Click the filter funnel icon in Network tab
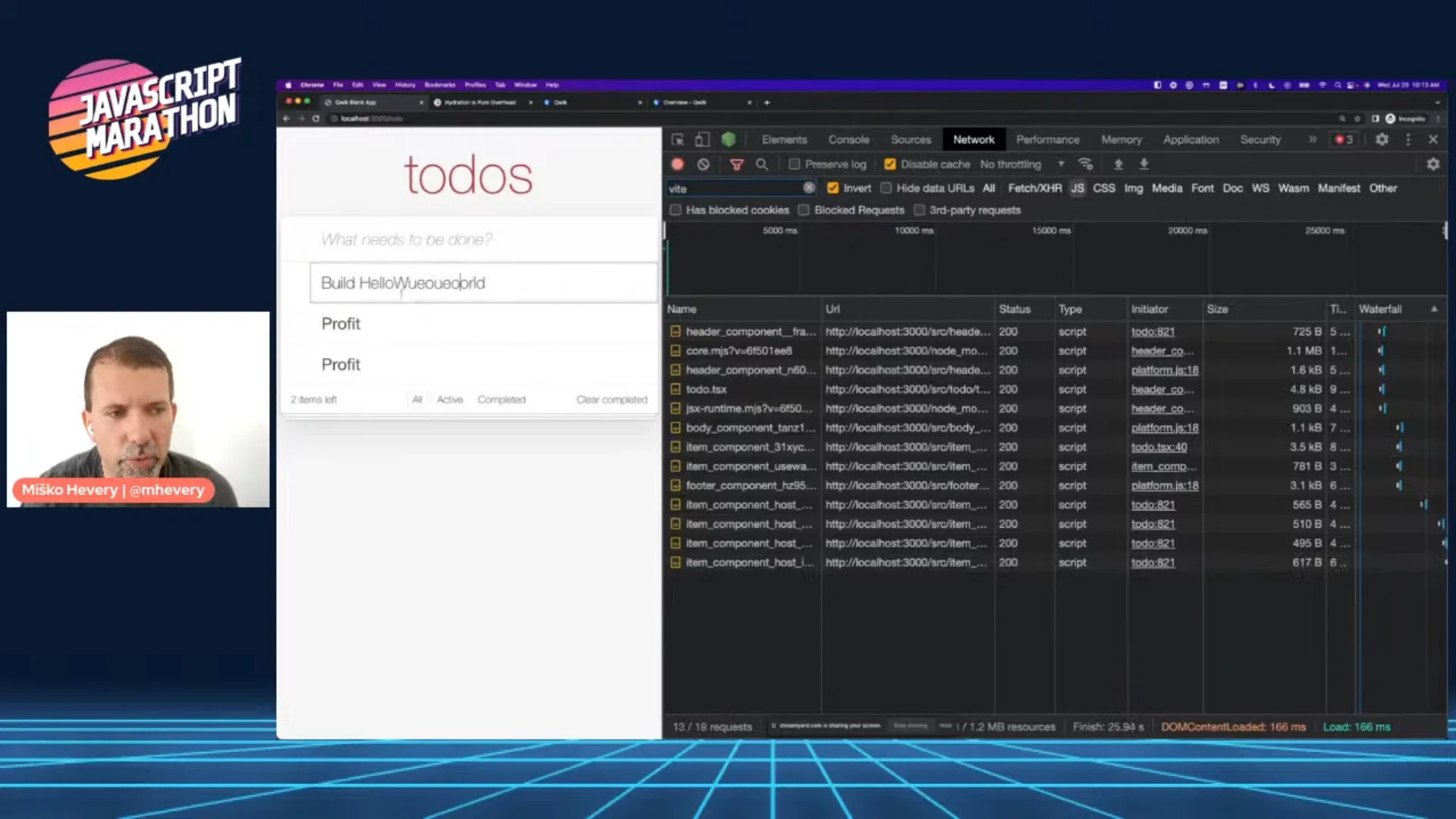1456x819 pixels. coord(735,164)
